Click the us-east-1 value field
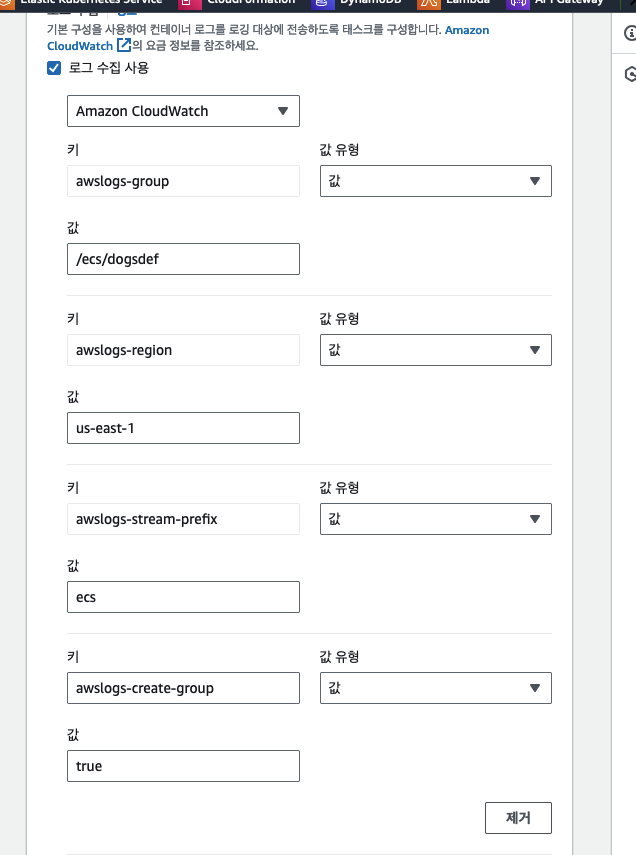636x855 pixels. point(183,428)
